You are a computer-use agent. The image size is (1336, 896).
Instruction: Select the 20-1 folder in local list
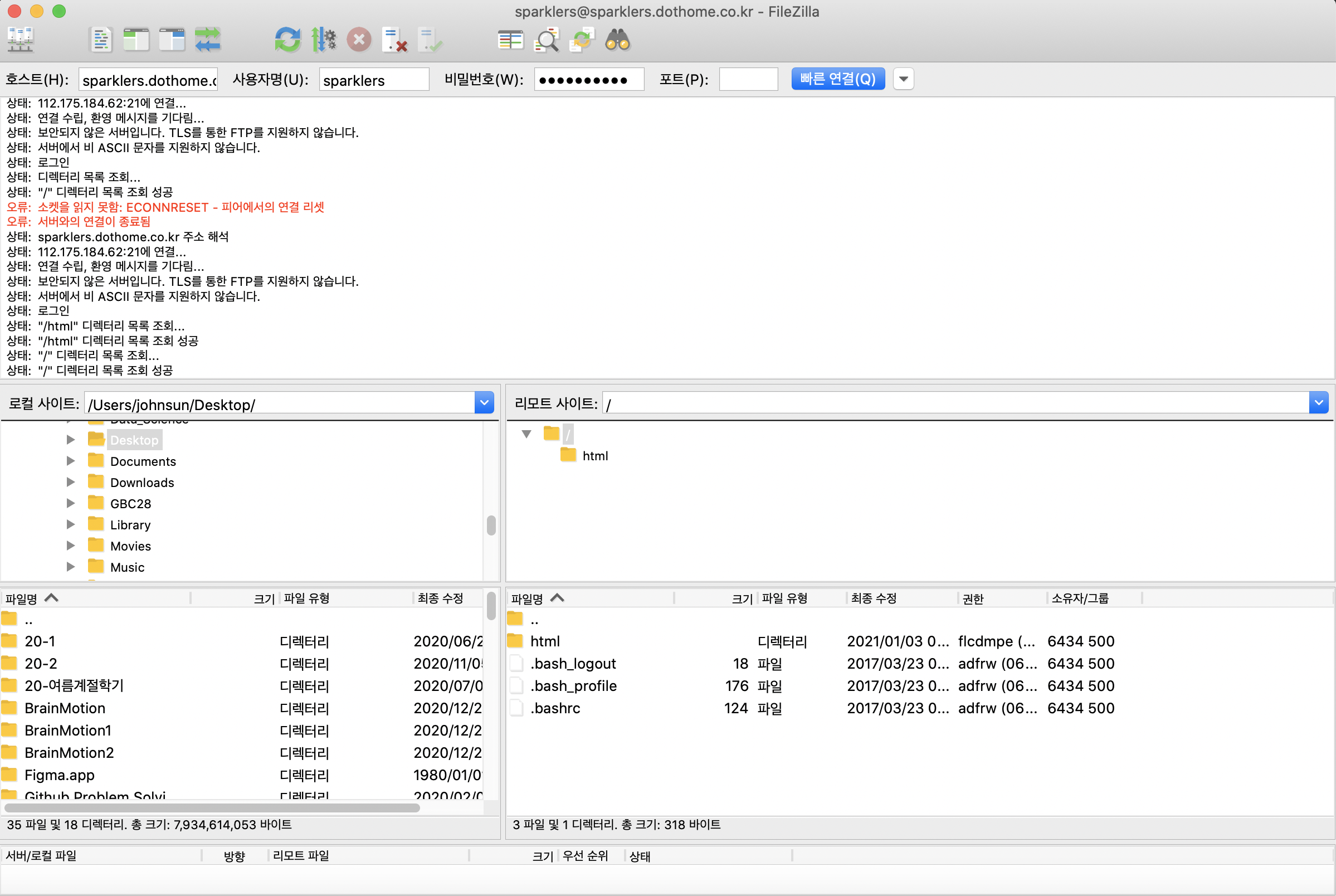[242, 641]
